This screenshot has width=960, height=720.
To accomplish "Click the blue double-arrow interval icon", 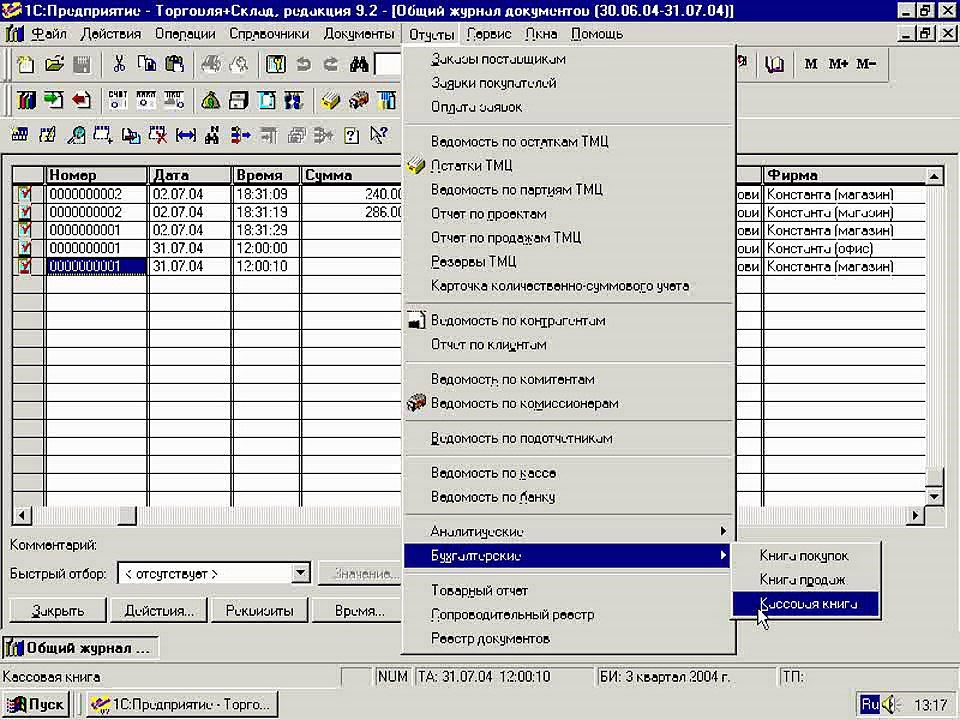I will click(x=186, y=135).
